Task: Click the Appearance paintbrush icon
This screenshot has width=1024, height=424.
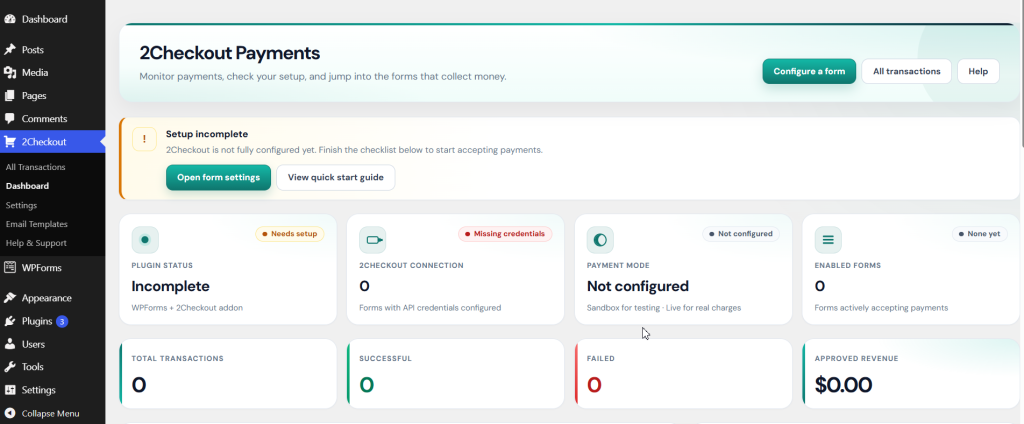Action: [x=10, y=298]
